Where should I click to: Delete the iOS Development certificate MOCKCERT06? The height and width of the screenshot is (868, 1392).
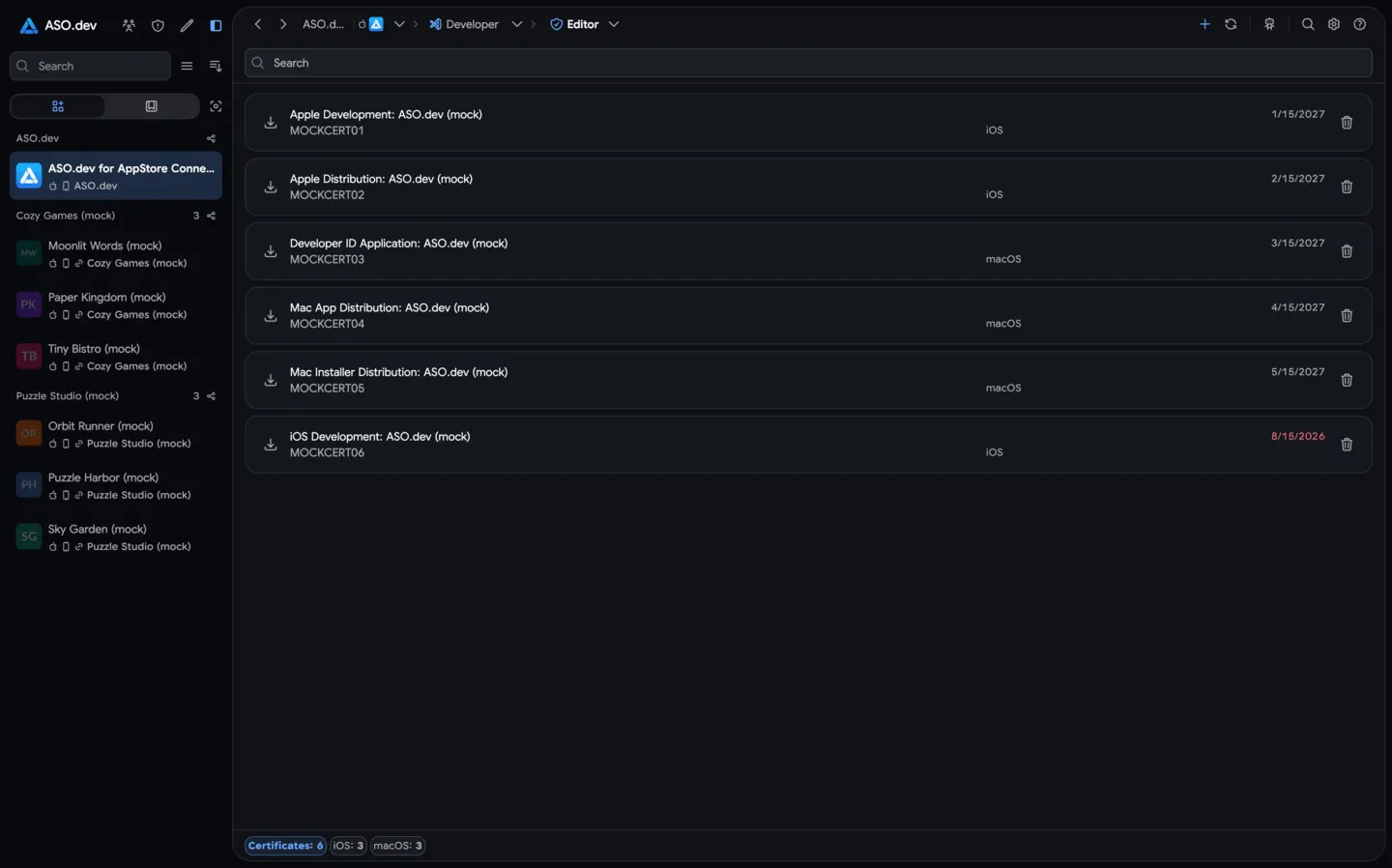coord(1347,445)
